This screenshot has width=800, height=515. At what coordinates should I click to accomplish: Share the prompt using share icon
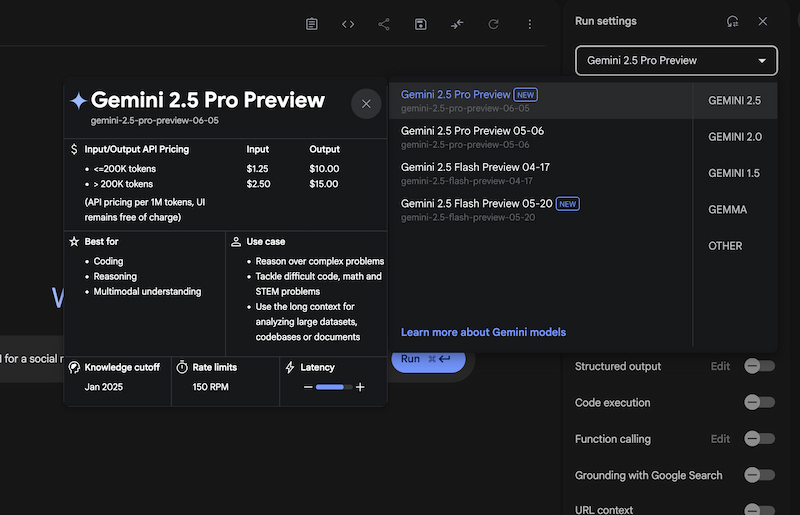click(384, 24)
